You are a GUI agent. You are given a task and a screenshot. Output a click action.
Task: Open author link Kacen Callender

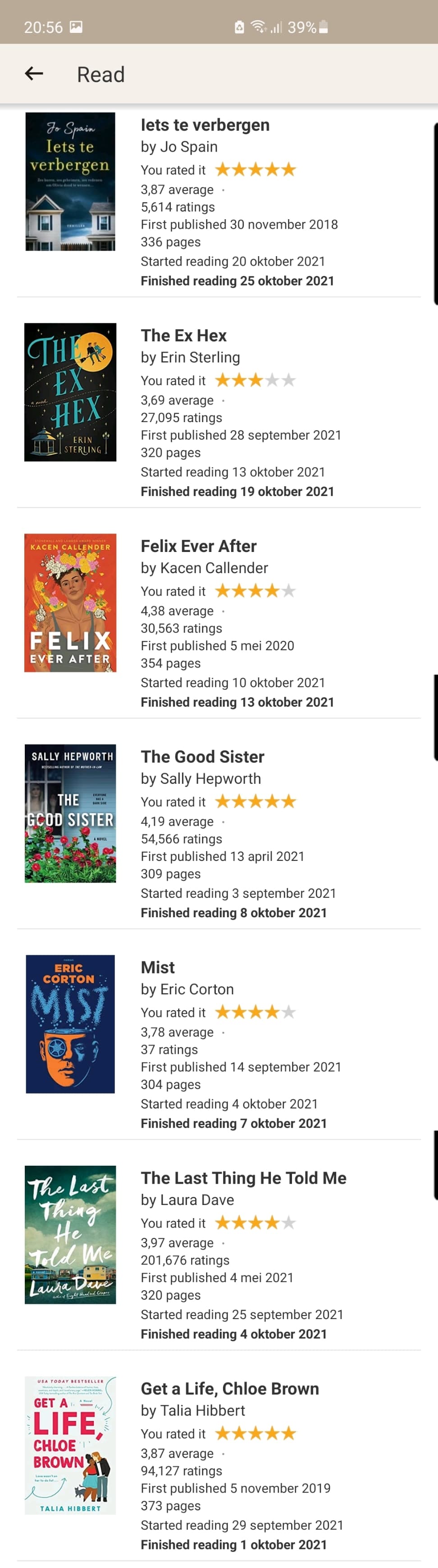(x=214, y=568)
